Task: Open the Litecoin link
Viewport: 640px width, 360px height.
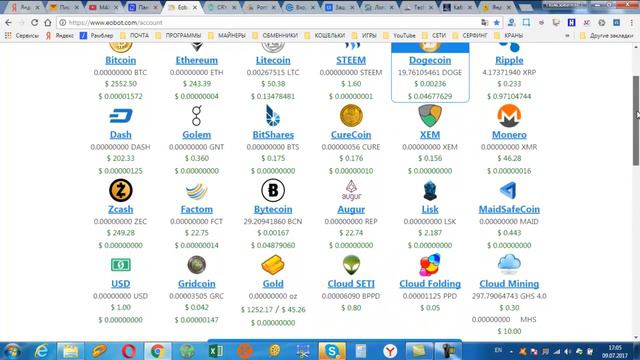Action: [x=273, y=60]
